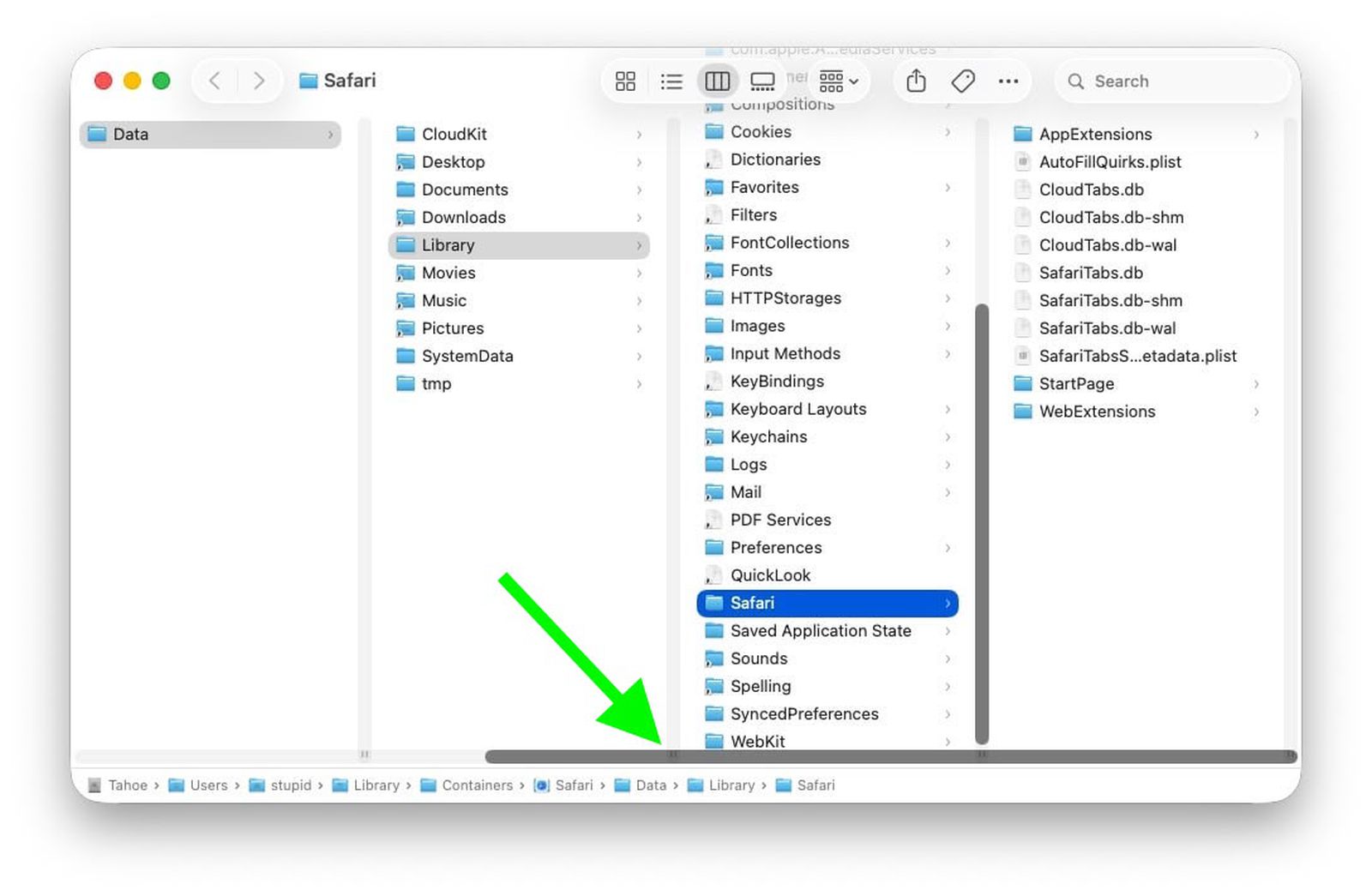Expand the StartPage folder chevron
This screenshot has height=896, width=1372.
coord(1256,384)
